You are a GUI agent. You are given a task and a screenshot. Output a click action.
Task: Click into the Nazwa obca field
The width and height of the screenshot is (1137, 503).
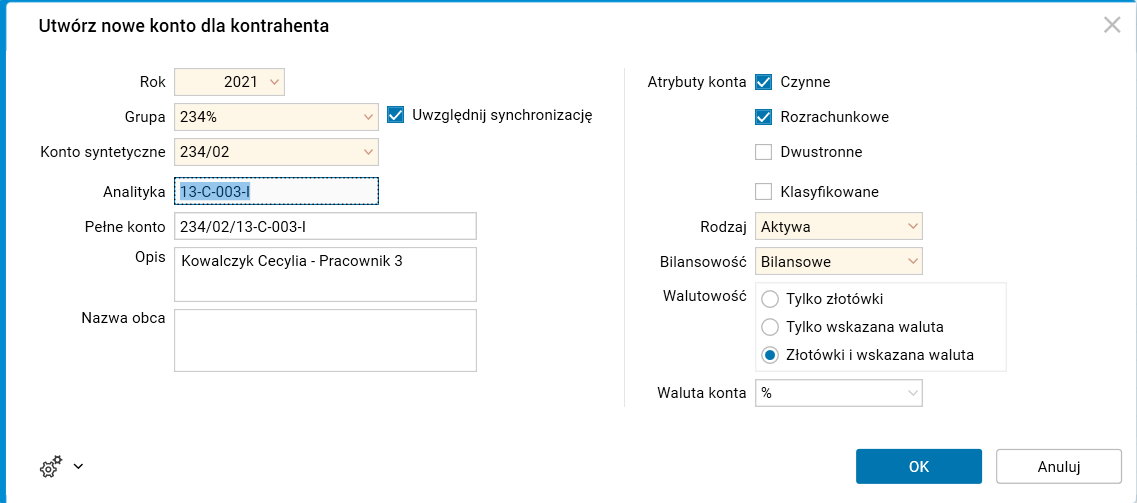325,340
